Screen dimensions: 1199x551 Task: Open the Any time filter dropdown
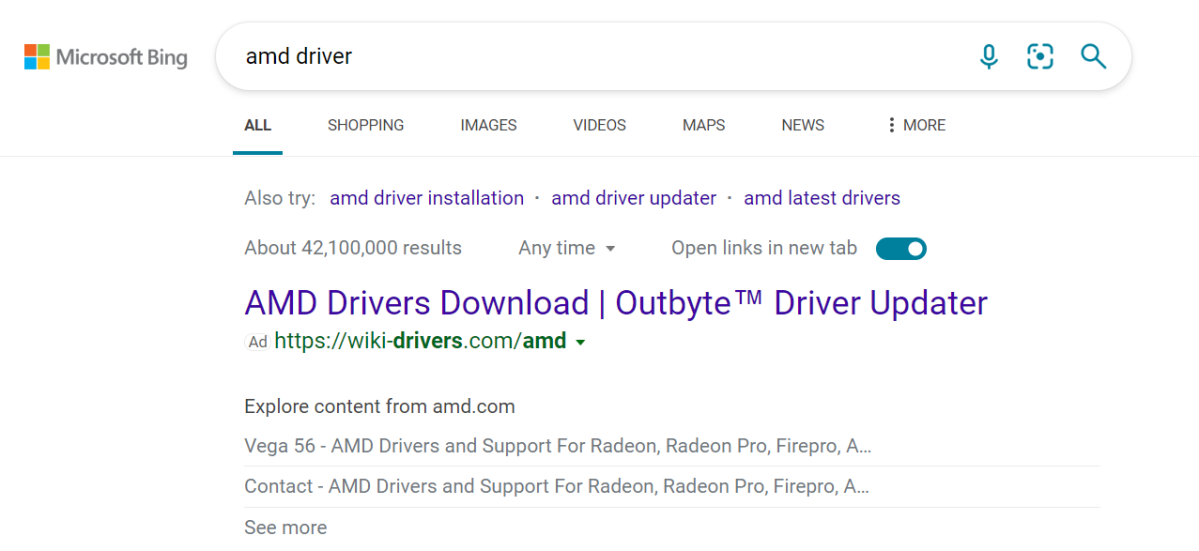click(567, 248)
